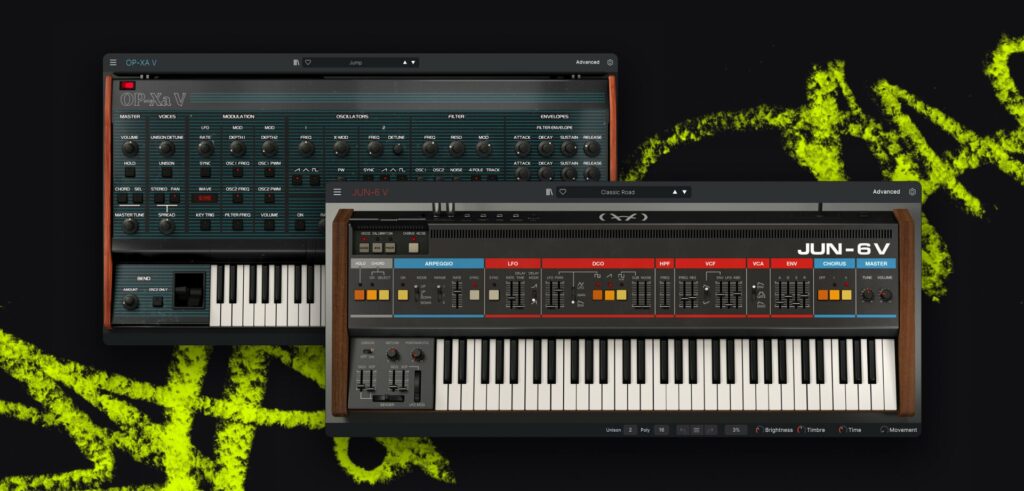This screenshot has height=491, width=1024.
Task: Click Filter Envelope Release knob
Action: tap(592, 148)
